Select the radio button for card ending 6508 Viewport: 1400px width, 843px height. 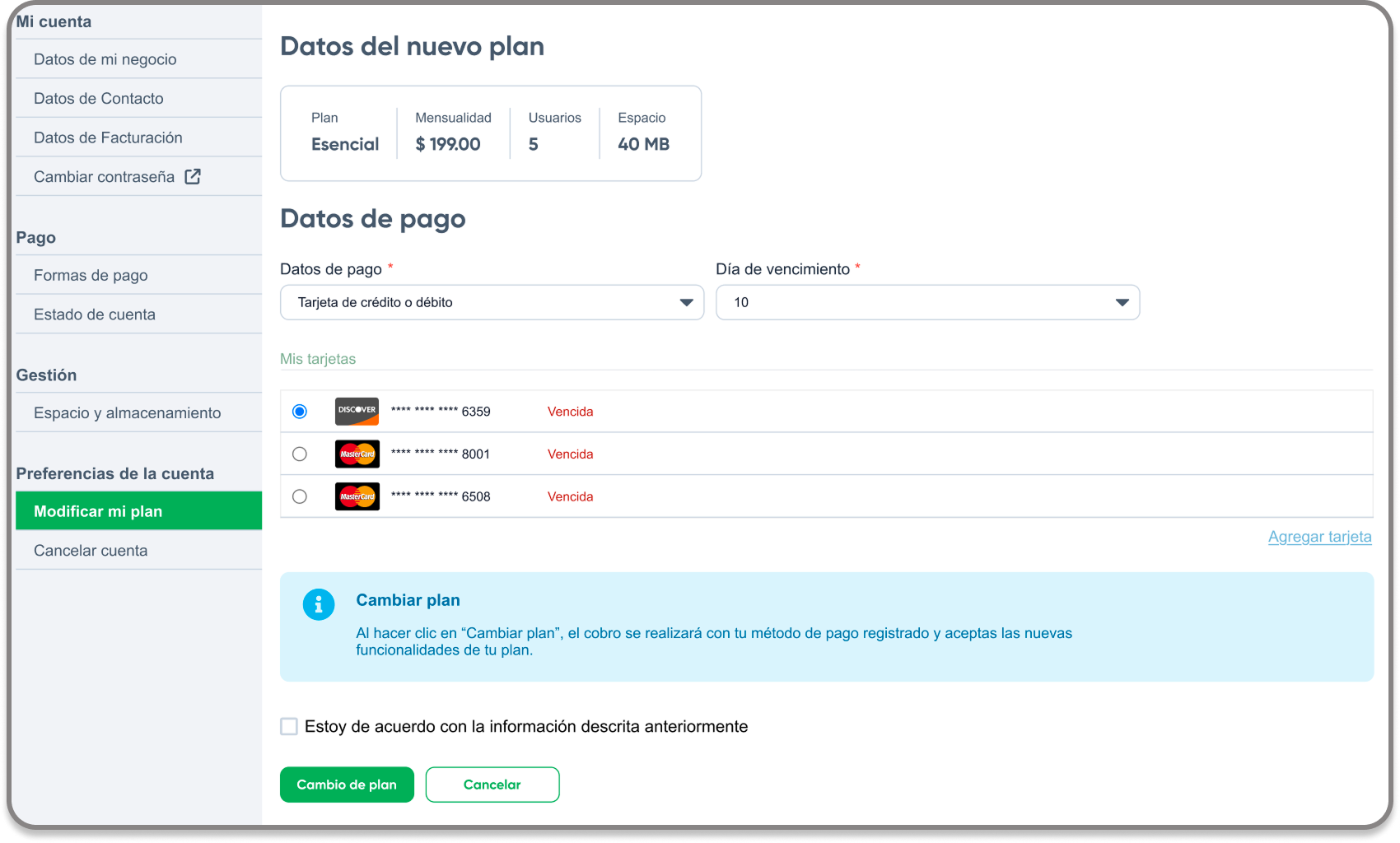point(300,496)
